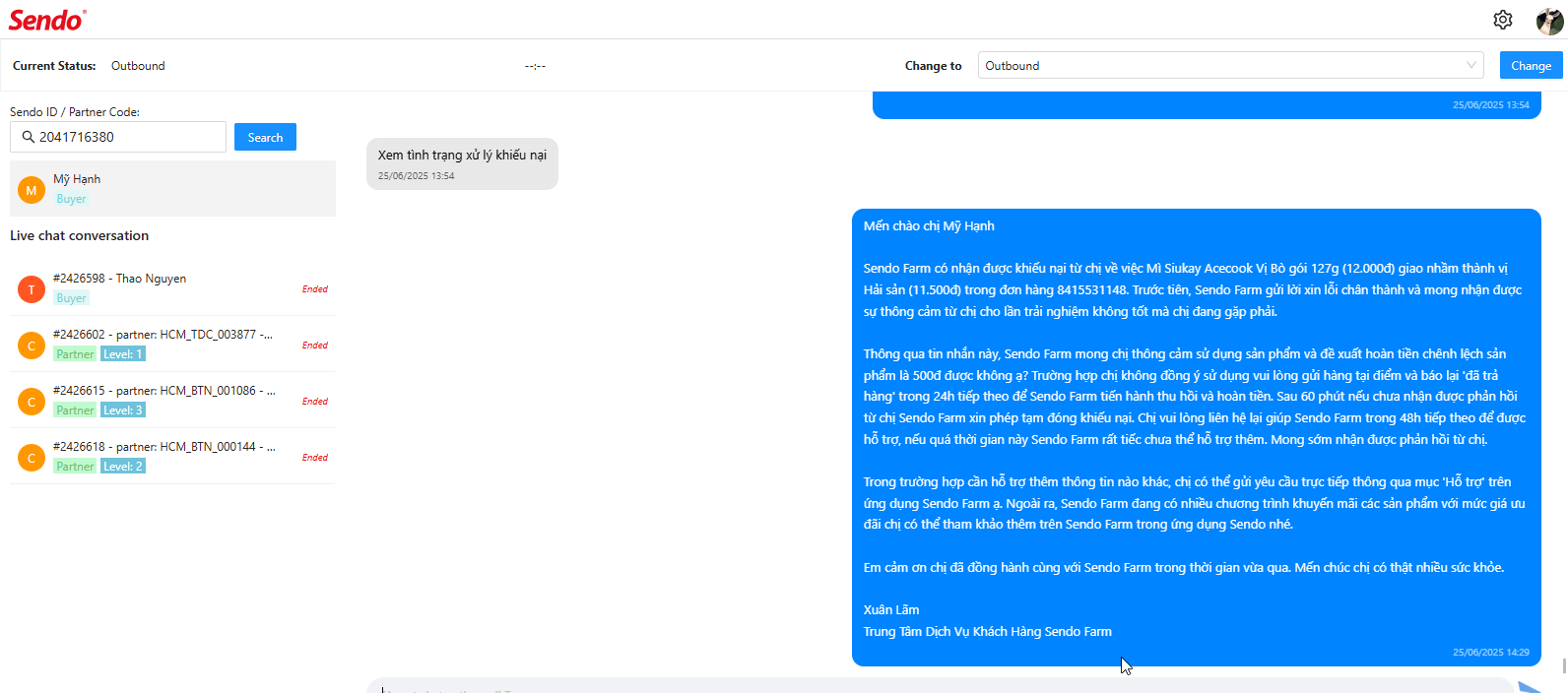
Task: Click the message input box at bottom
Action: (941, 686)
